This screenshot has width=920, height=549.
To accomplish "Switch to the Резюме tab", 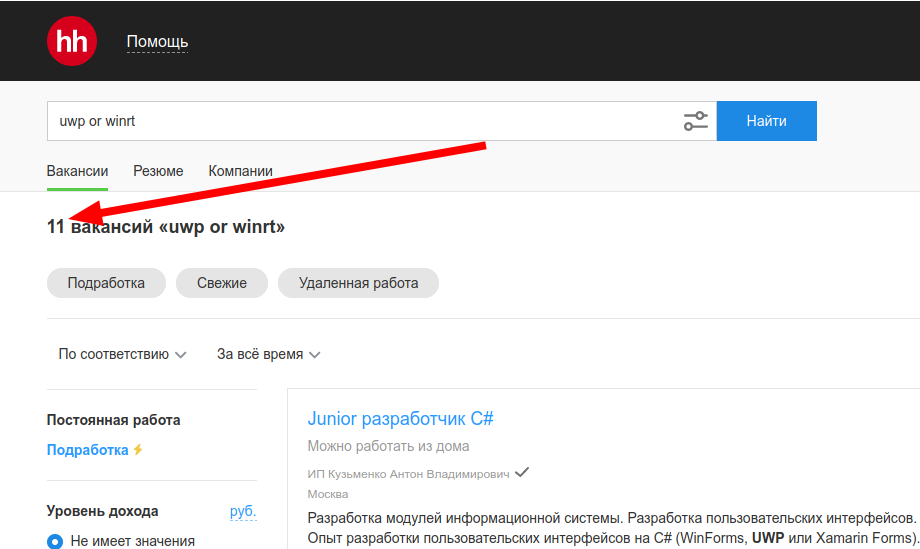I will pos(158,171).
